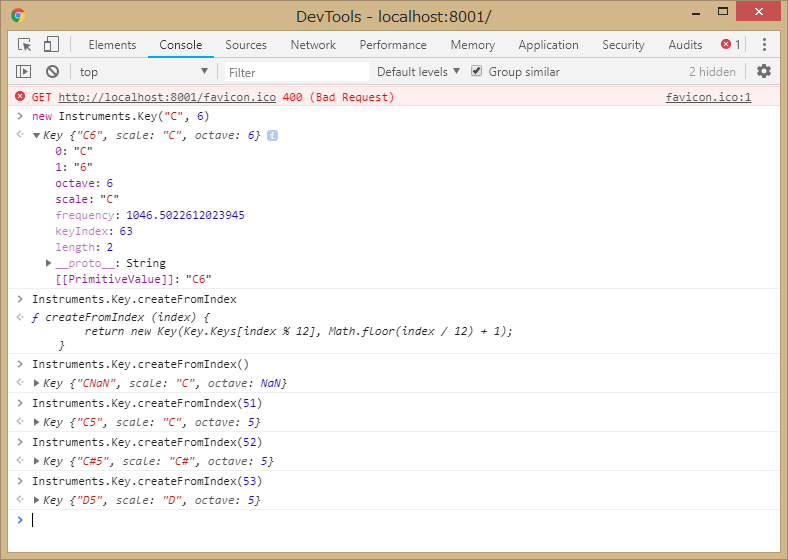Click the inspect element picker icon
Screen dimensions: 788x560
25,45
